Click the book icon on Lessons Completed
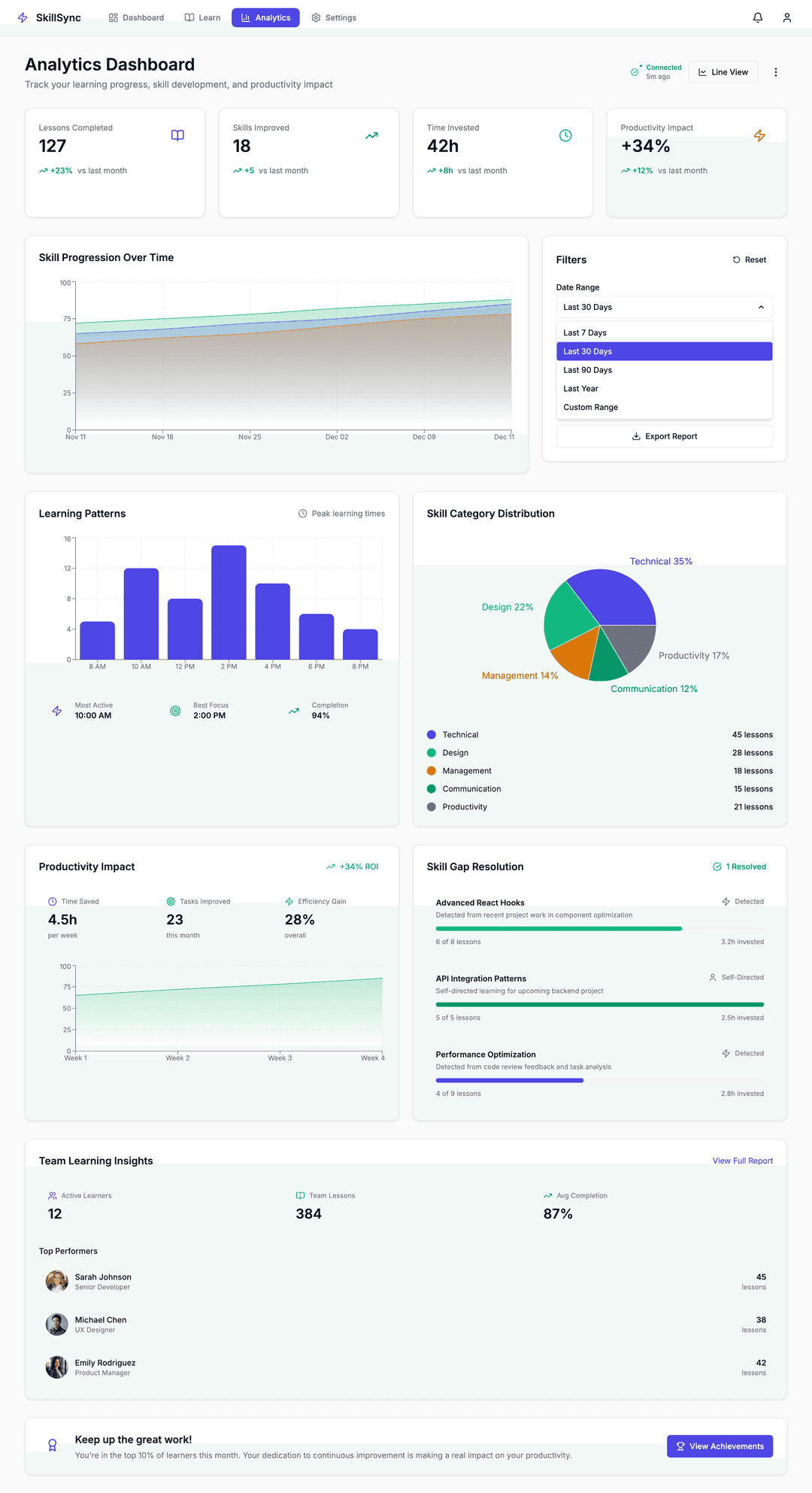The height and width of the screenshot is (1493, 812). pos(177,135)
